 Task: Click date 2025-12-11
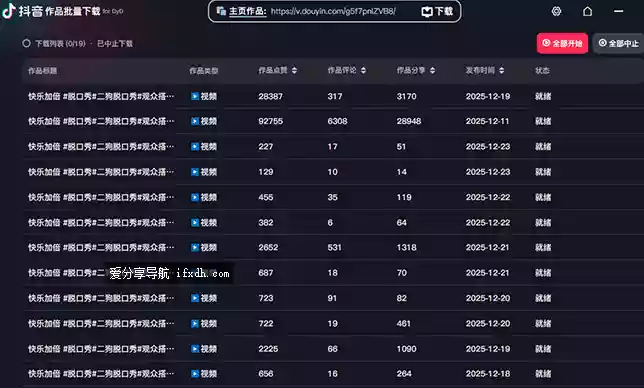(x=487, y=121)
